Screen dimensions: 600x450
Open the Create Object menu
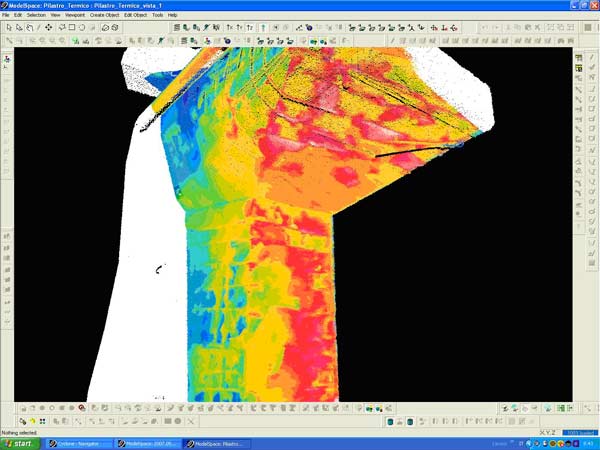click(x=104, y=15)
